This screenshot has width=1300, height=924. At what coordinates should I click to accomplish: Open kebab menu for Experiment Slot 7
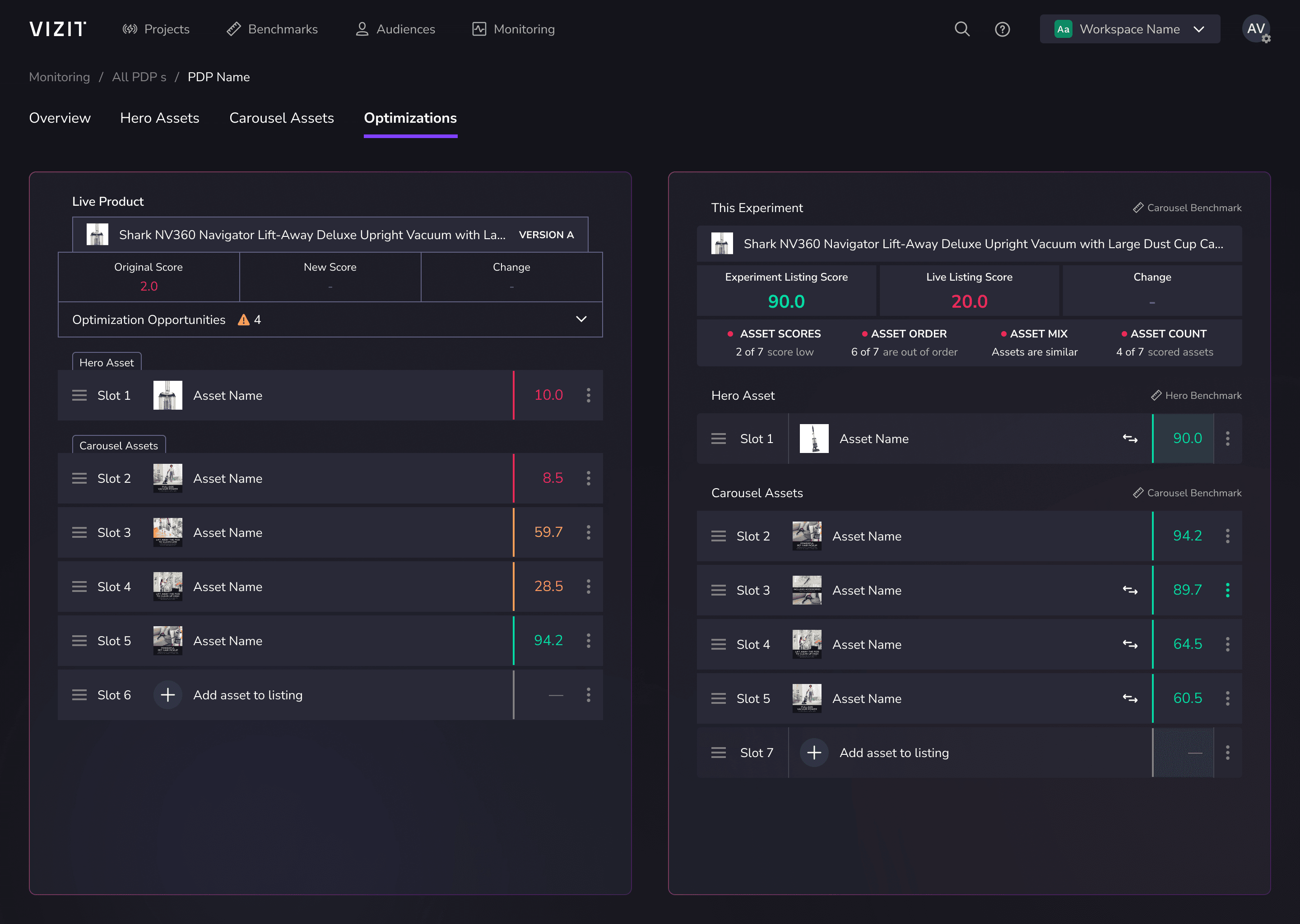click(x=1228, y=753)
